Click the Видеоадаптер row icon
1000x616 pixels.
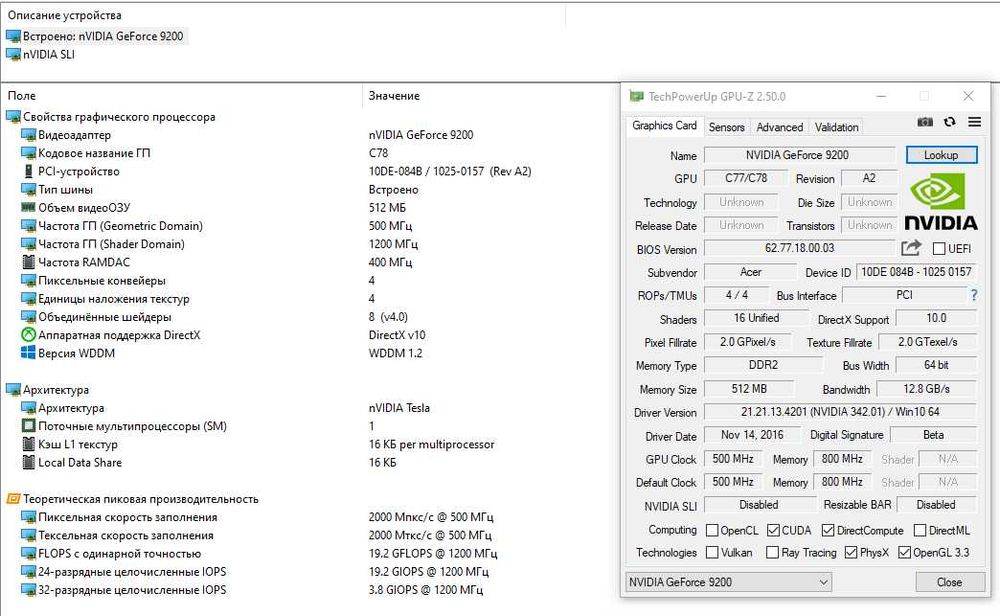click(28, 135)
